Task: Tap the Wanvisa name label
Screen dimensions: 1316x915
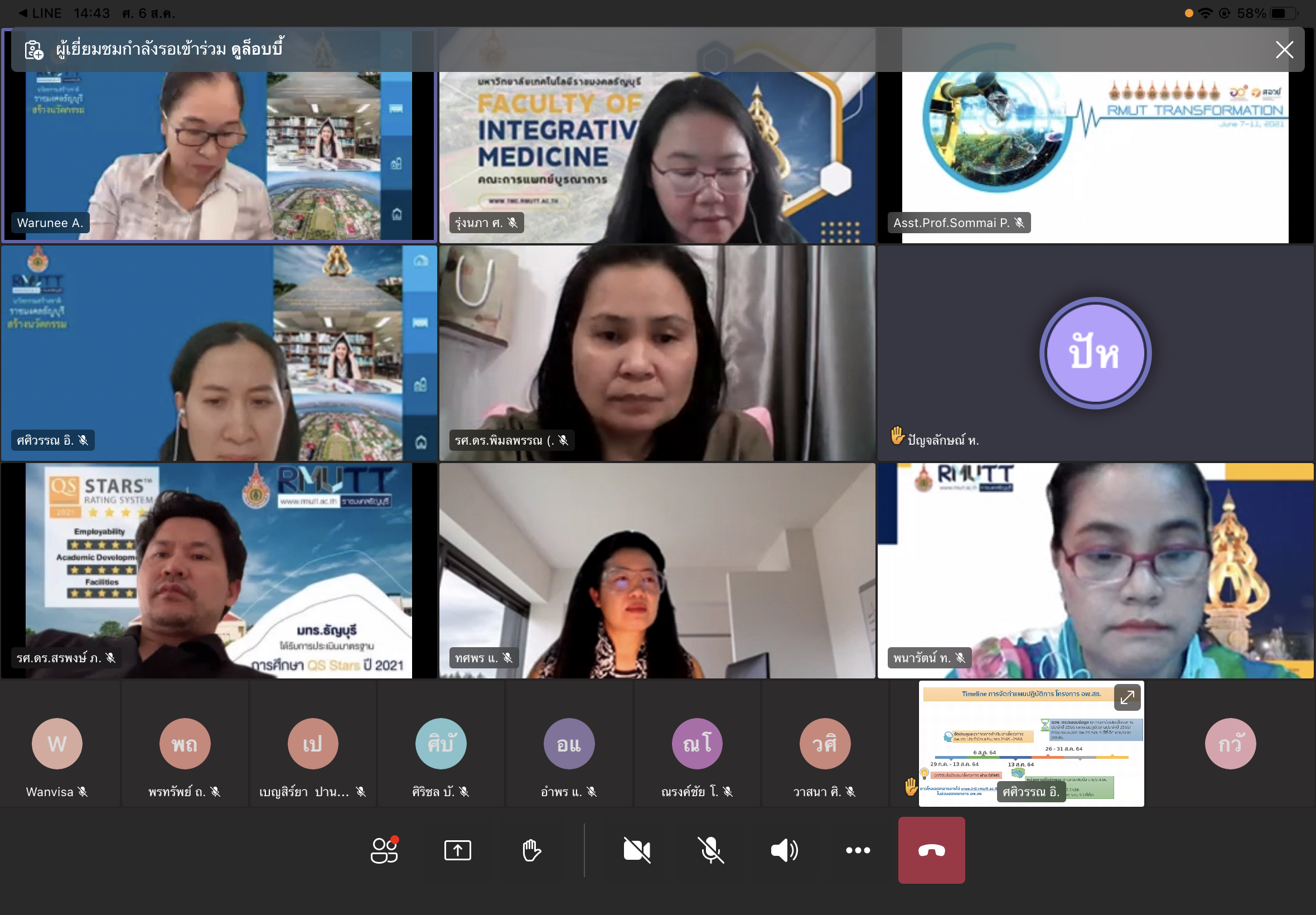Action: pos(49,791)
